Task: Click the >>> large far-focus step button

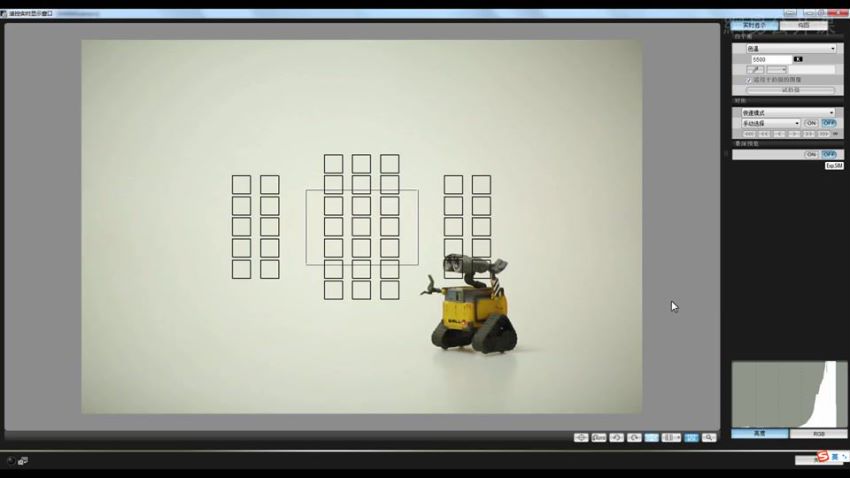Action: tap(823, 134)
